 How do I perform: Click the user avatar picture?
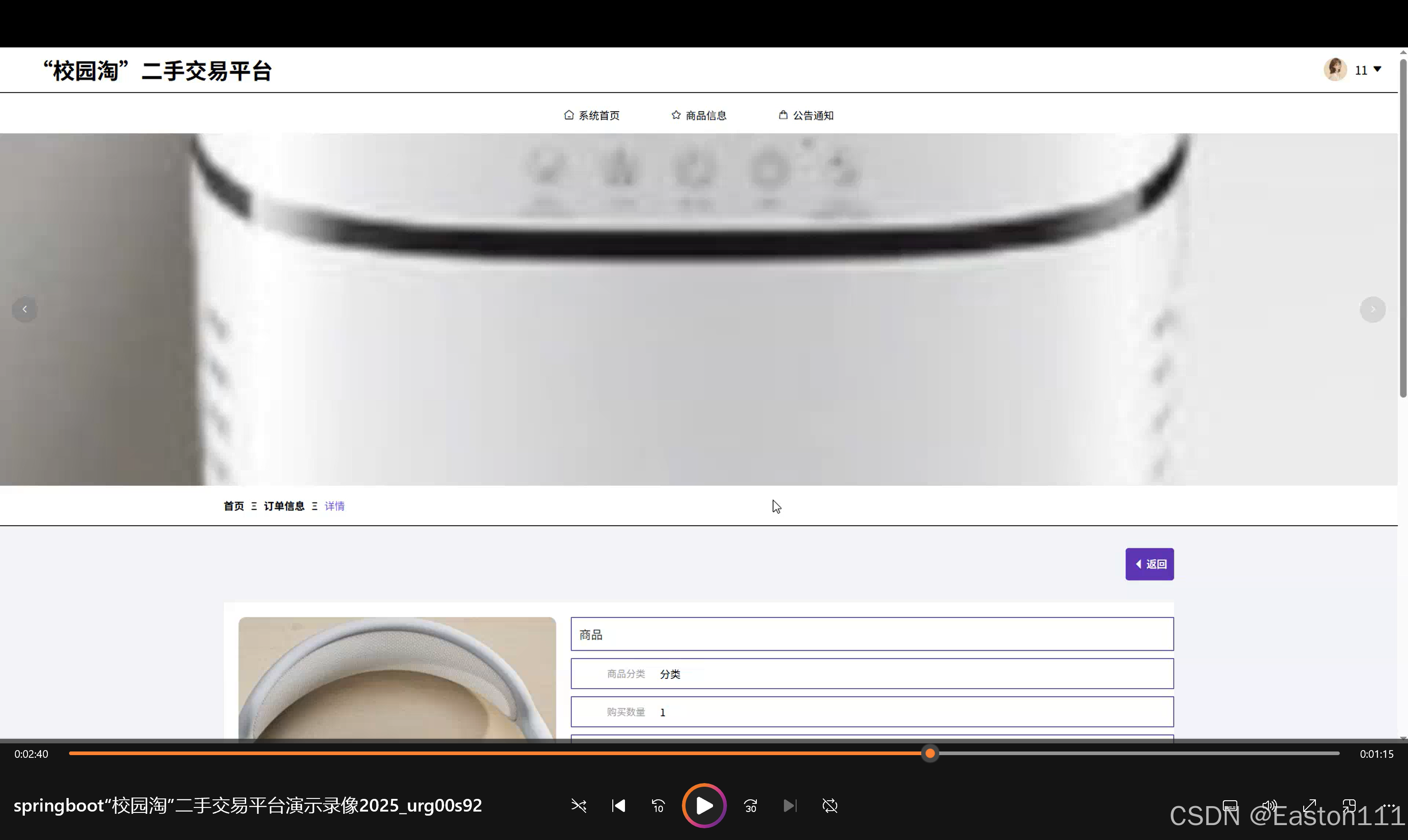click(1335, 70)
